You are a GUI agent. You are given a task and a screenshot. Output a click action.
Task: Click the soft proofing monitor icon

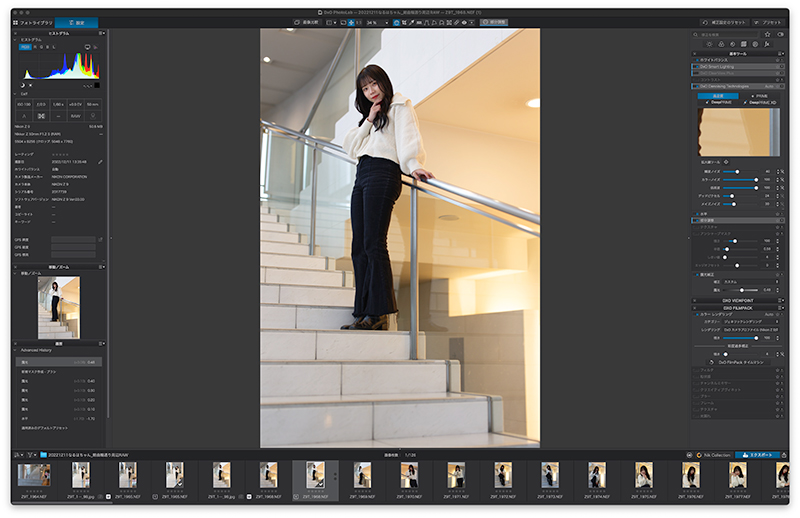88,47
